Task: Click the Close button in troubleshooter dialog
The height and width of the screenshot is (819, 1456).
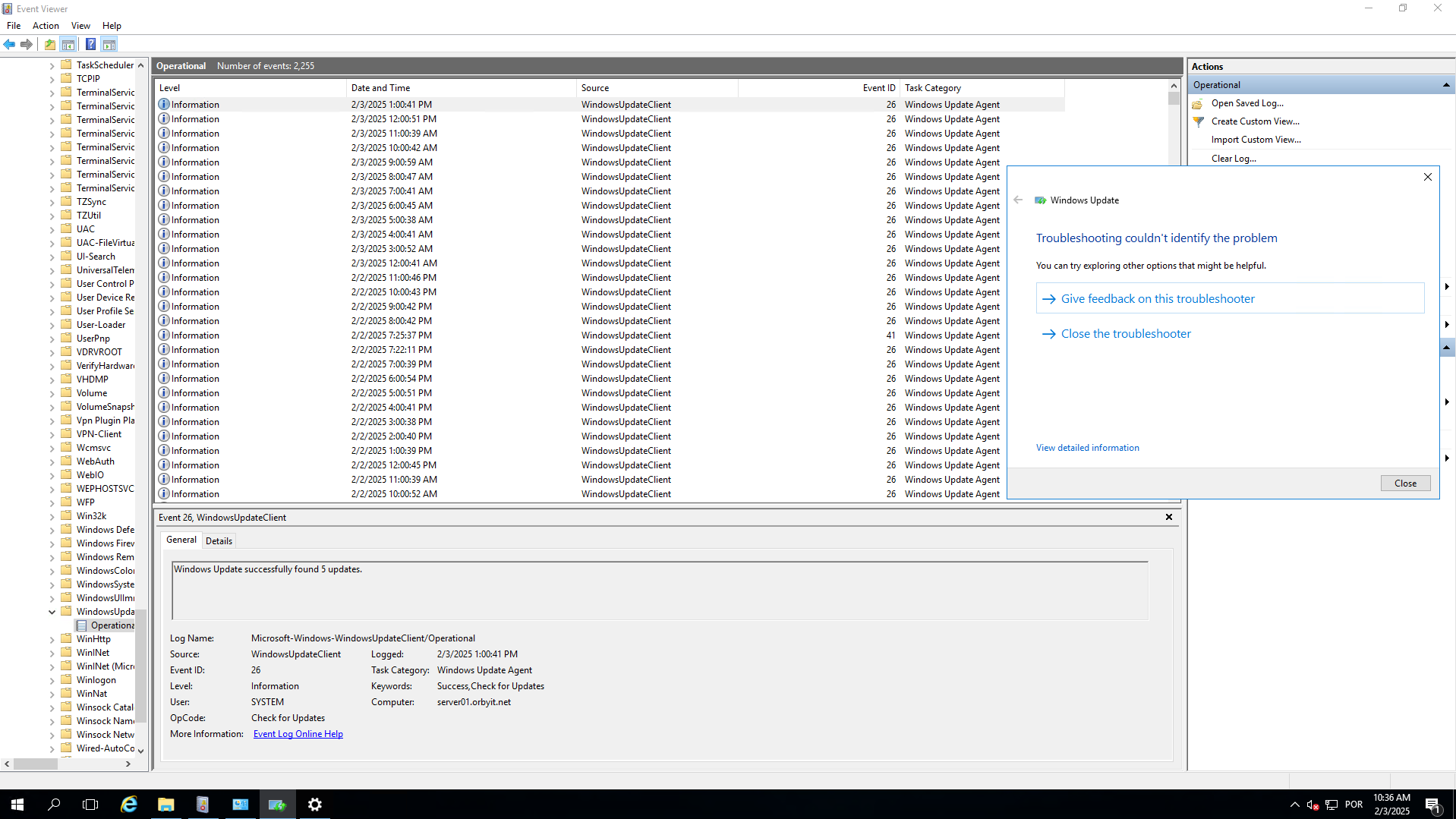Action: (1405, 484)
